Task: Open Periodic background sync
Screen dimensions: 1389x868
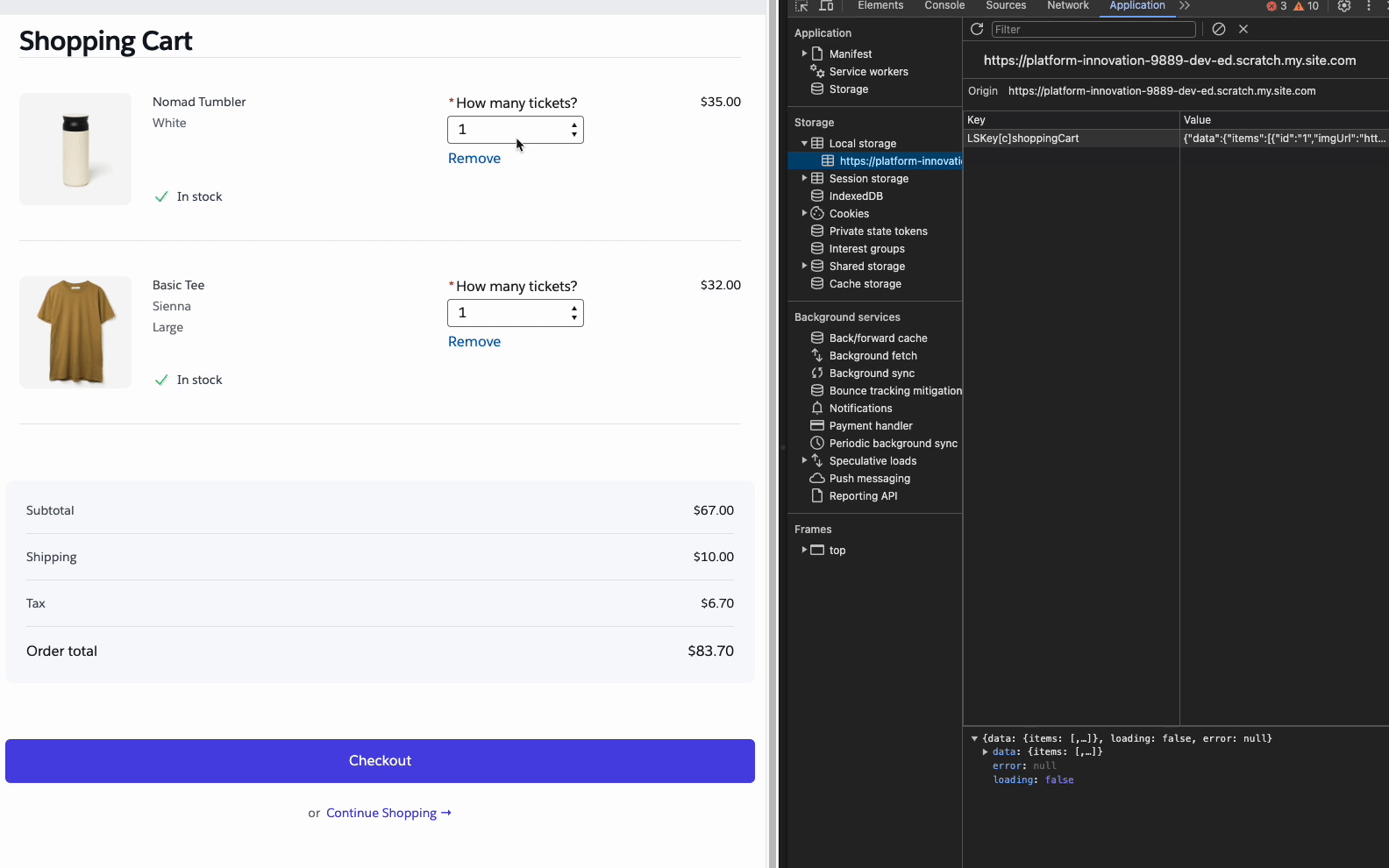Action: [893, 444]
